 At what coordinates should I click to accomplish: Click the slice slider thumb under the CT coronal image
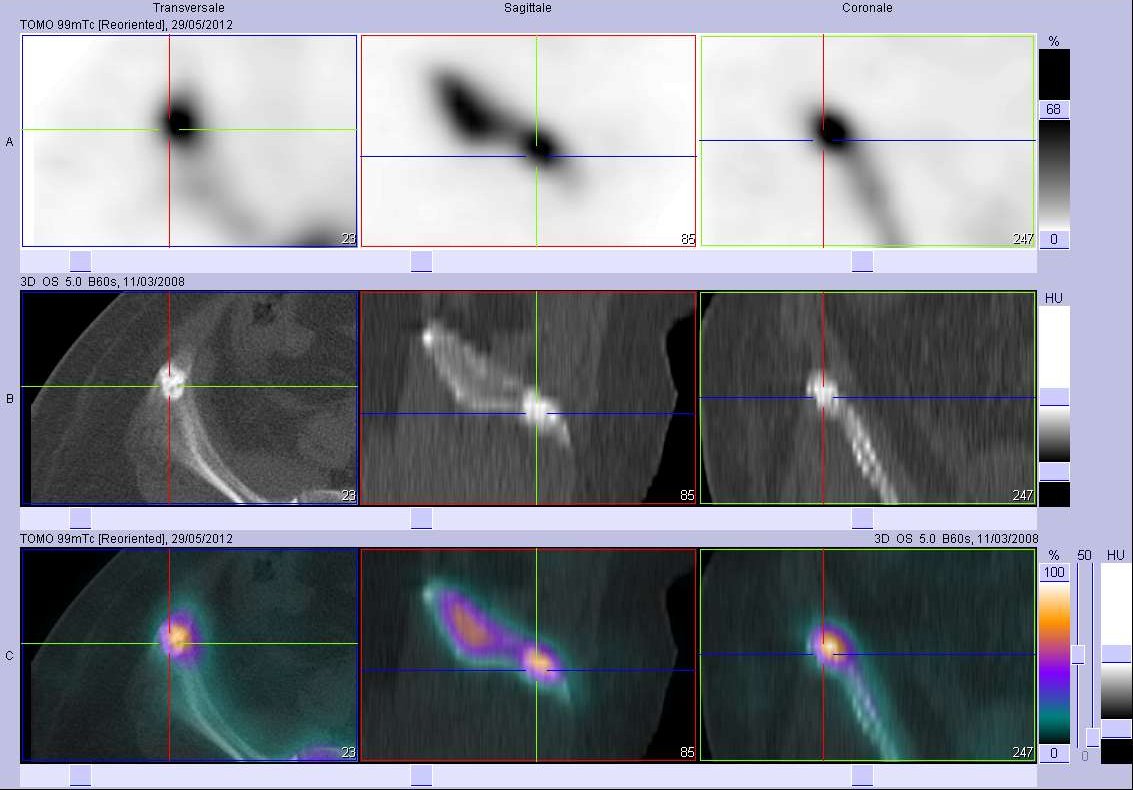pyautogui.click(x=862, y=518)
